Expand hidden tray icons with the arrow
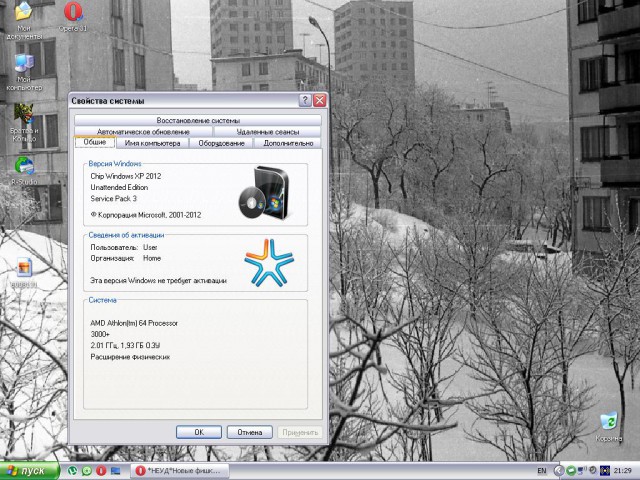Viewport: 640px width, 480px height. click(x=559, y=471)
